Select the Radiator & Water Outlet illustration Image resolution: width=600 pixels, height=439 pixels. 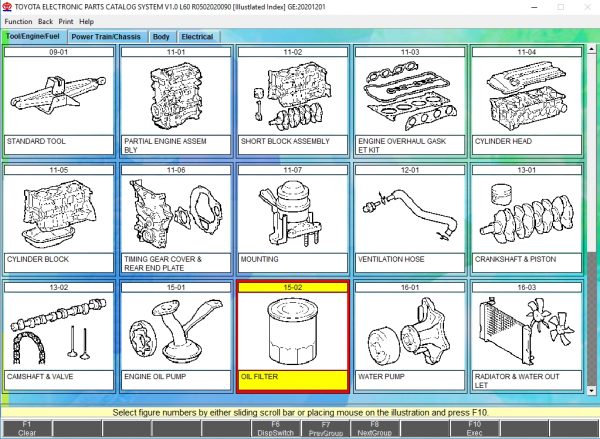(x=527, y=331)
